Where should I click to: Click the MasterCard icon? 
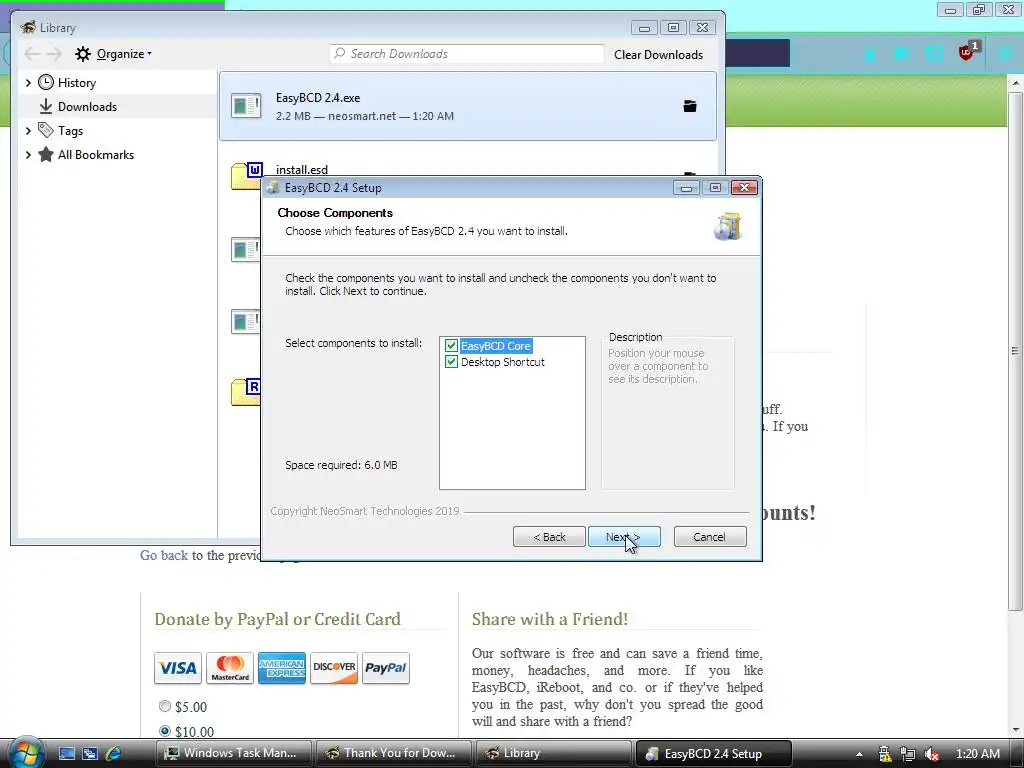pyautogui.click(x=230, y=667)
